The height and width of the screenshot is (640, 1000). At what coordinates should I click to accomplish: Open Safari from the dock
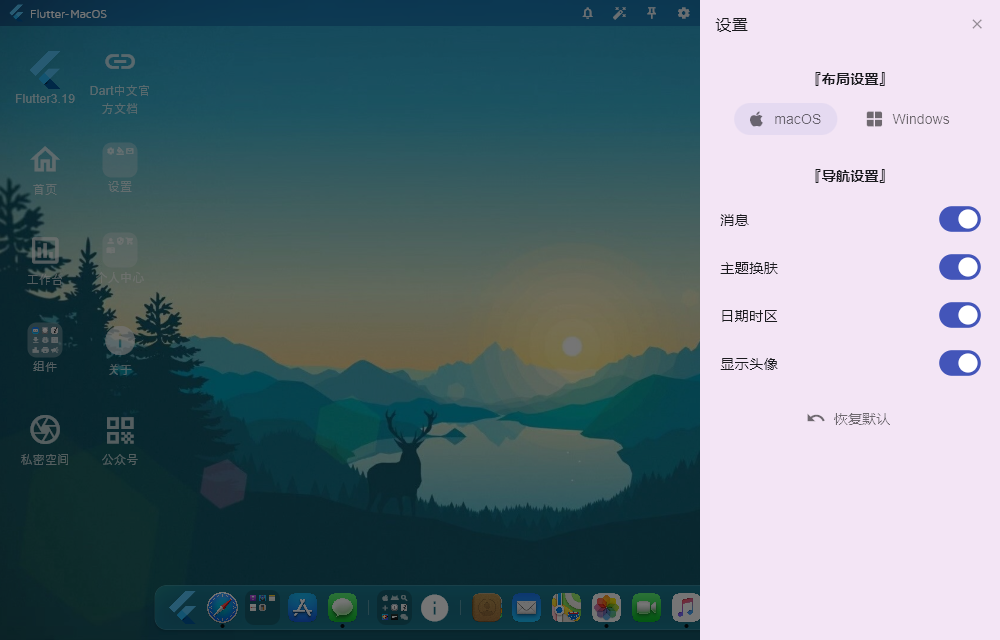(x=221, y=607)
